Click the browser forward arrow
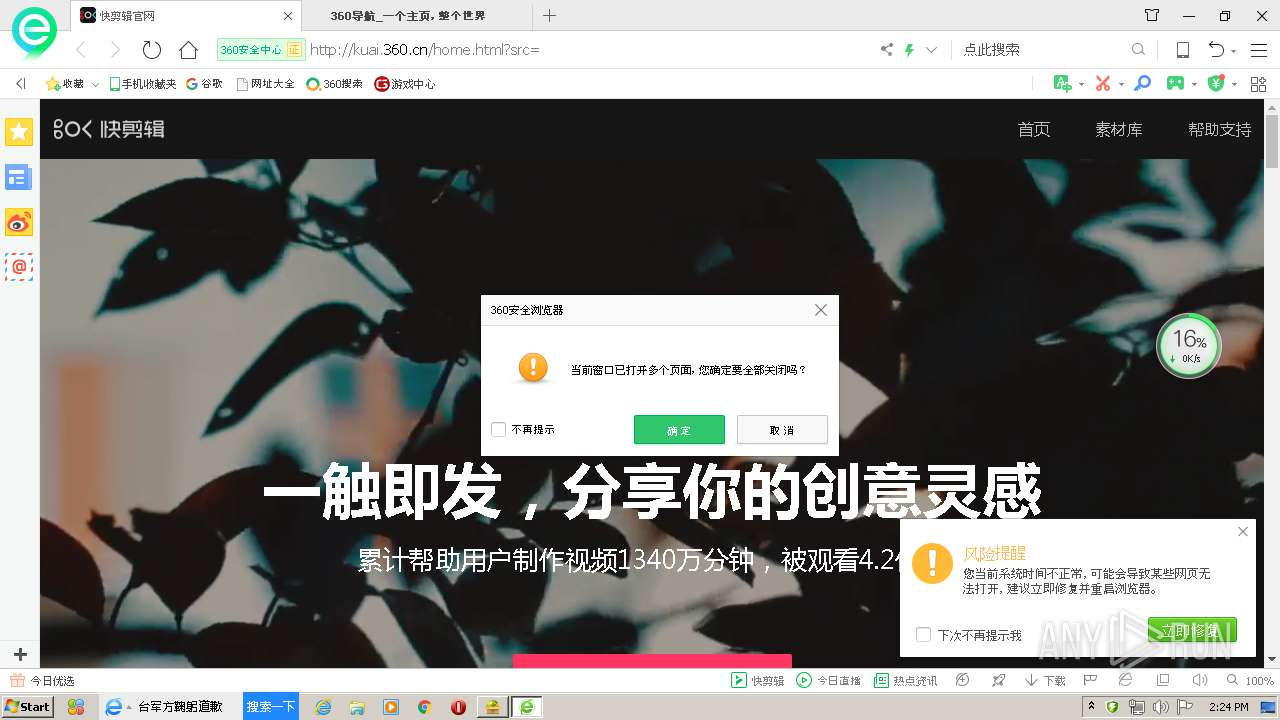 click(115, 50)
